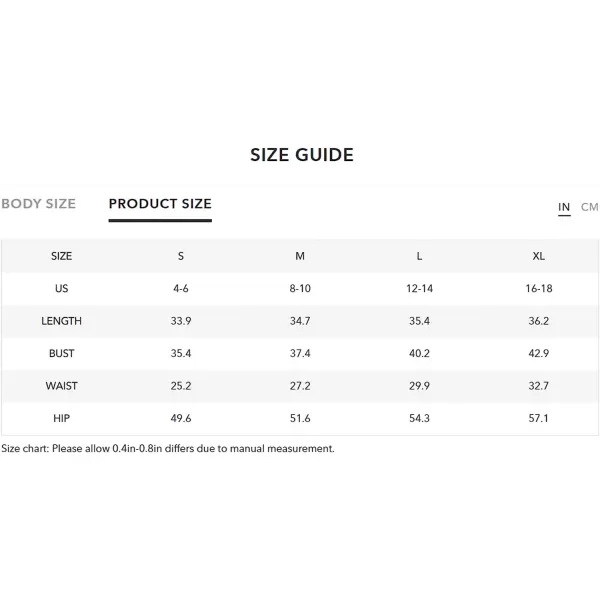Toggle units to IN

[x=564, y=207]
